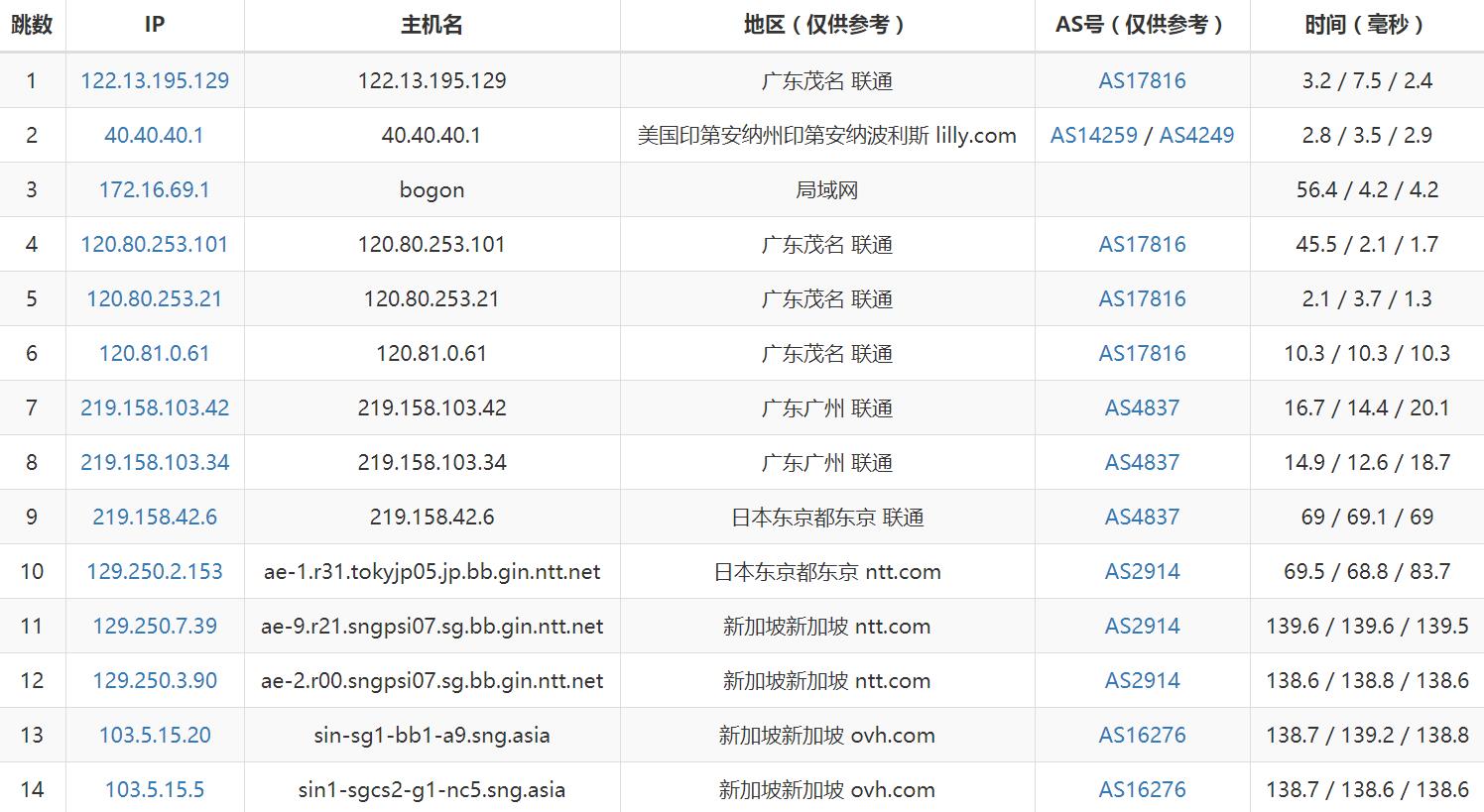Open IP link 103.5.15.5
Image resolution: width=1484 pixels, height=812 pixels.
tap(155, 789)
